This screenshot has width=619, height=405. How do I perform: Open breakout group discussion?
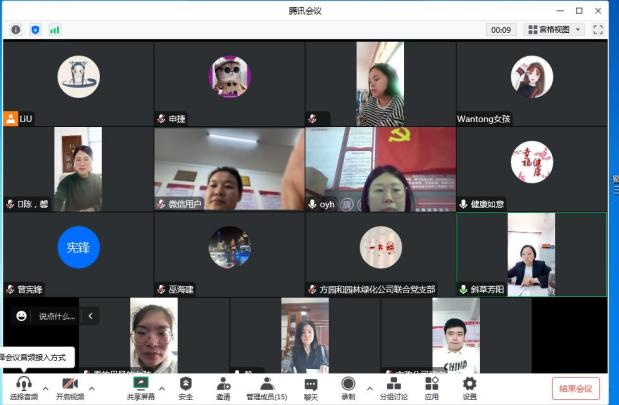(394, 388)
